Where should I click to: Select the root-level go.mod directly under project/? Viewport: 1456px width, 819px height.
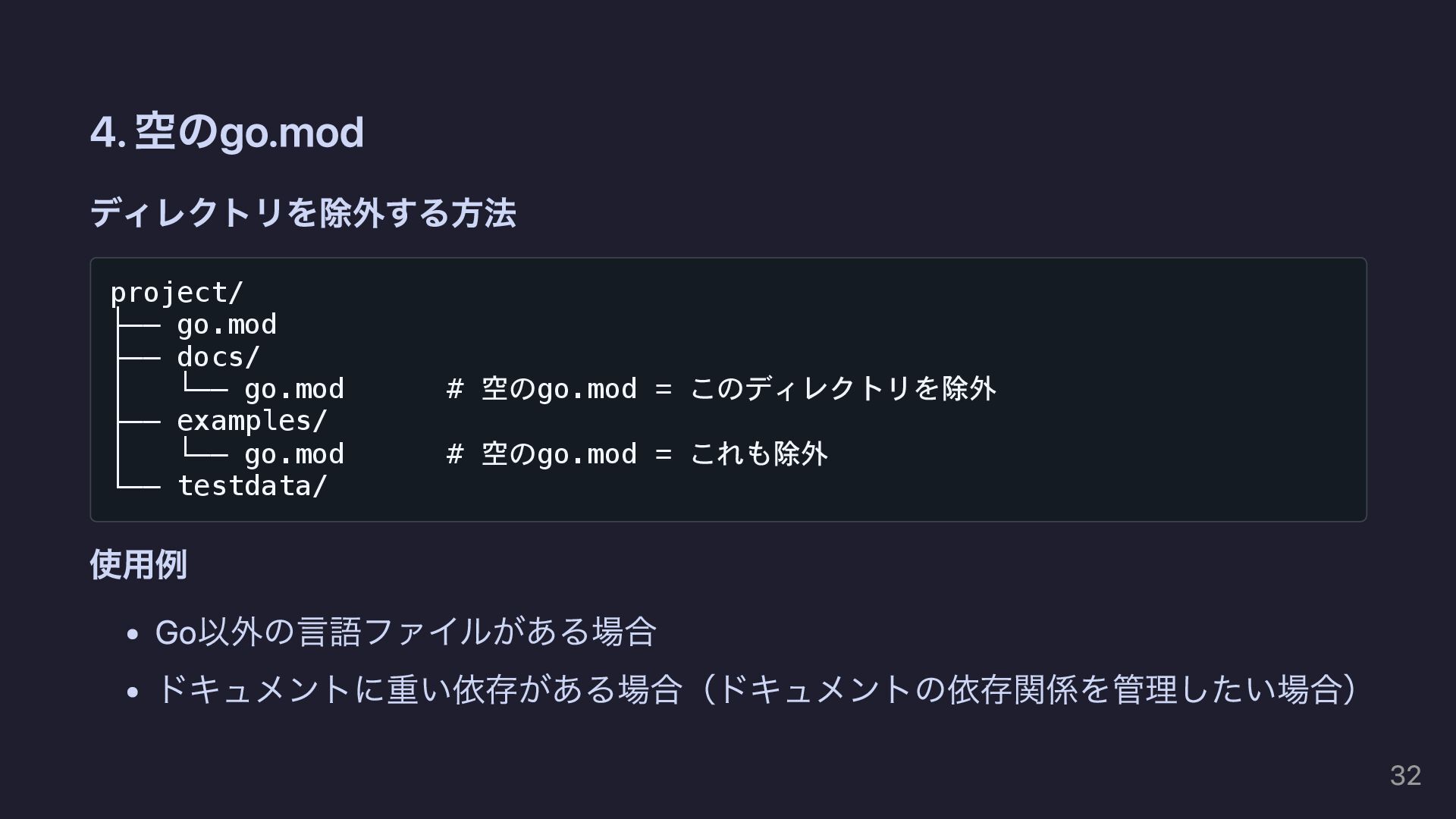(227, 325)
